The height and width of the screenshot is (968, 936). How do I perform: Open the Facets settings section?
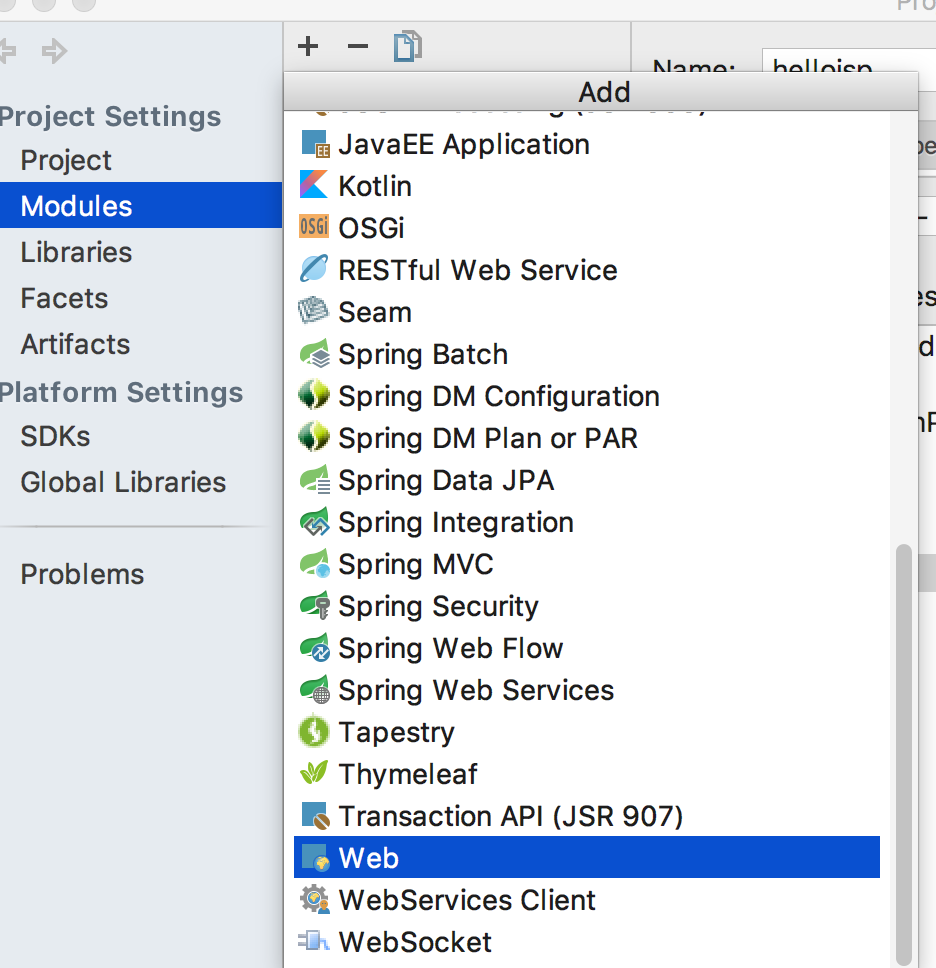click(x=64, y=298)
